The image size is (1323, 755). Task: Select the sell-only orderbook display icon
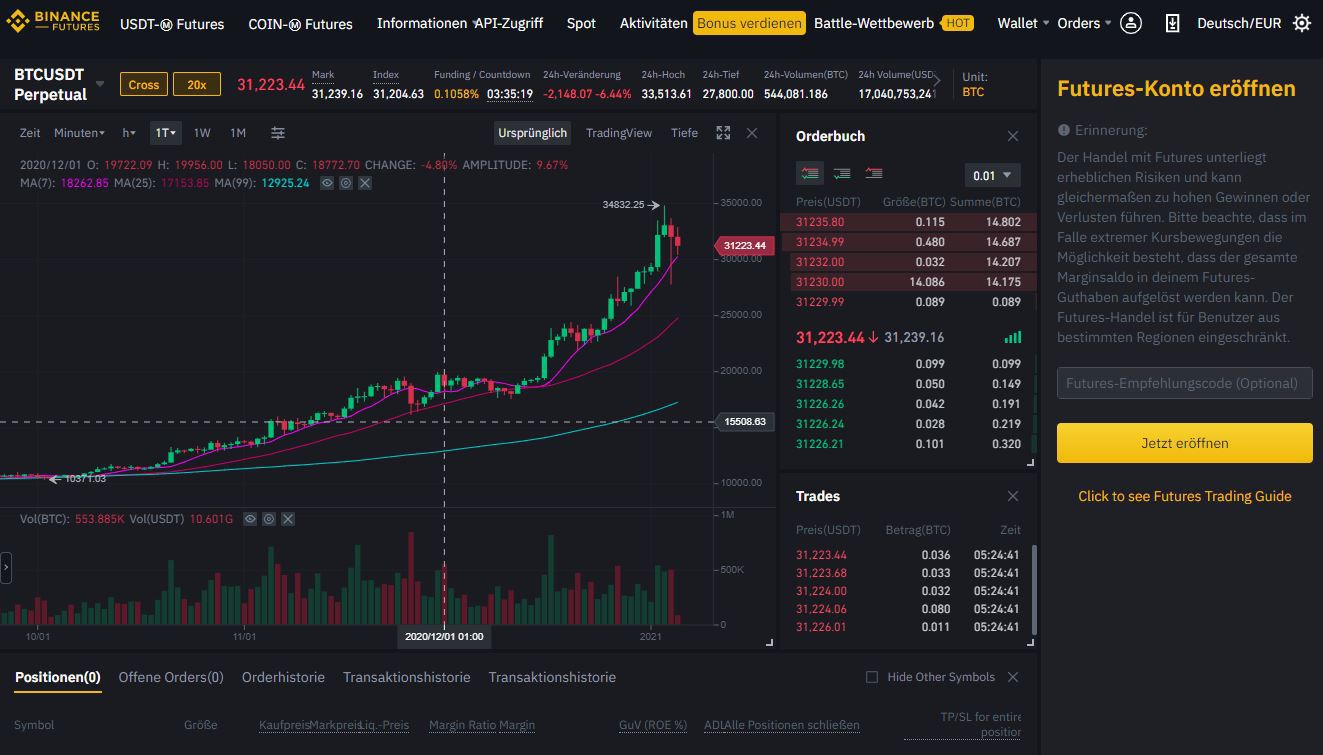(872, 173)
